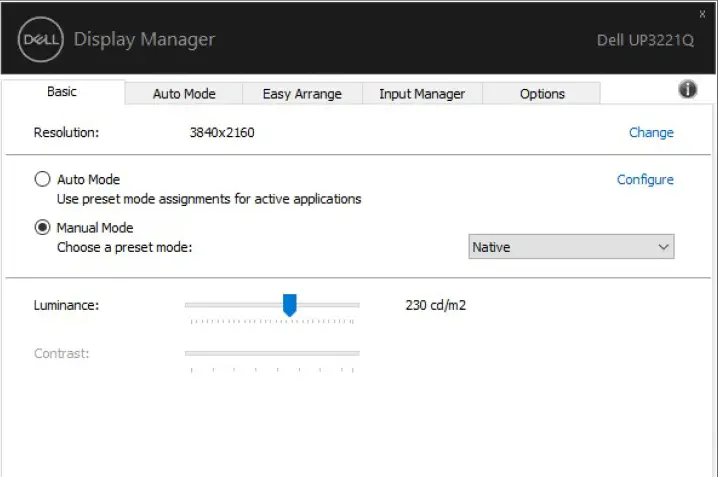The image size is (718, 477).
Task: Click the 3840x2160 resolution value
Action: click(222, 132)
